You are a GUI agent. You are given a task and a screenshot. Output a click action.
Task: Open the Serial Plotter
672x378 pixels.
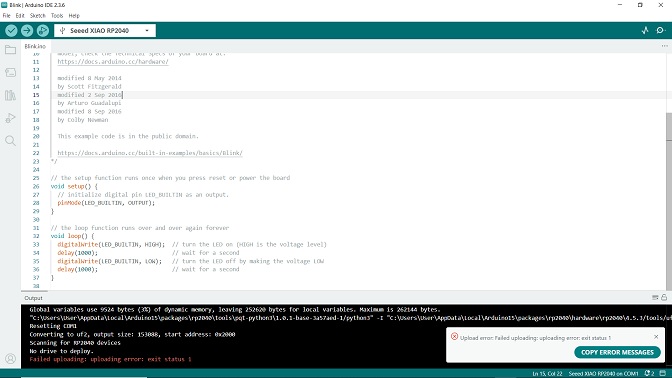click(645, 30)
